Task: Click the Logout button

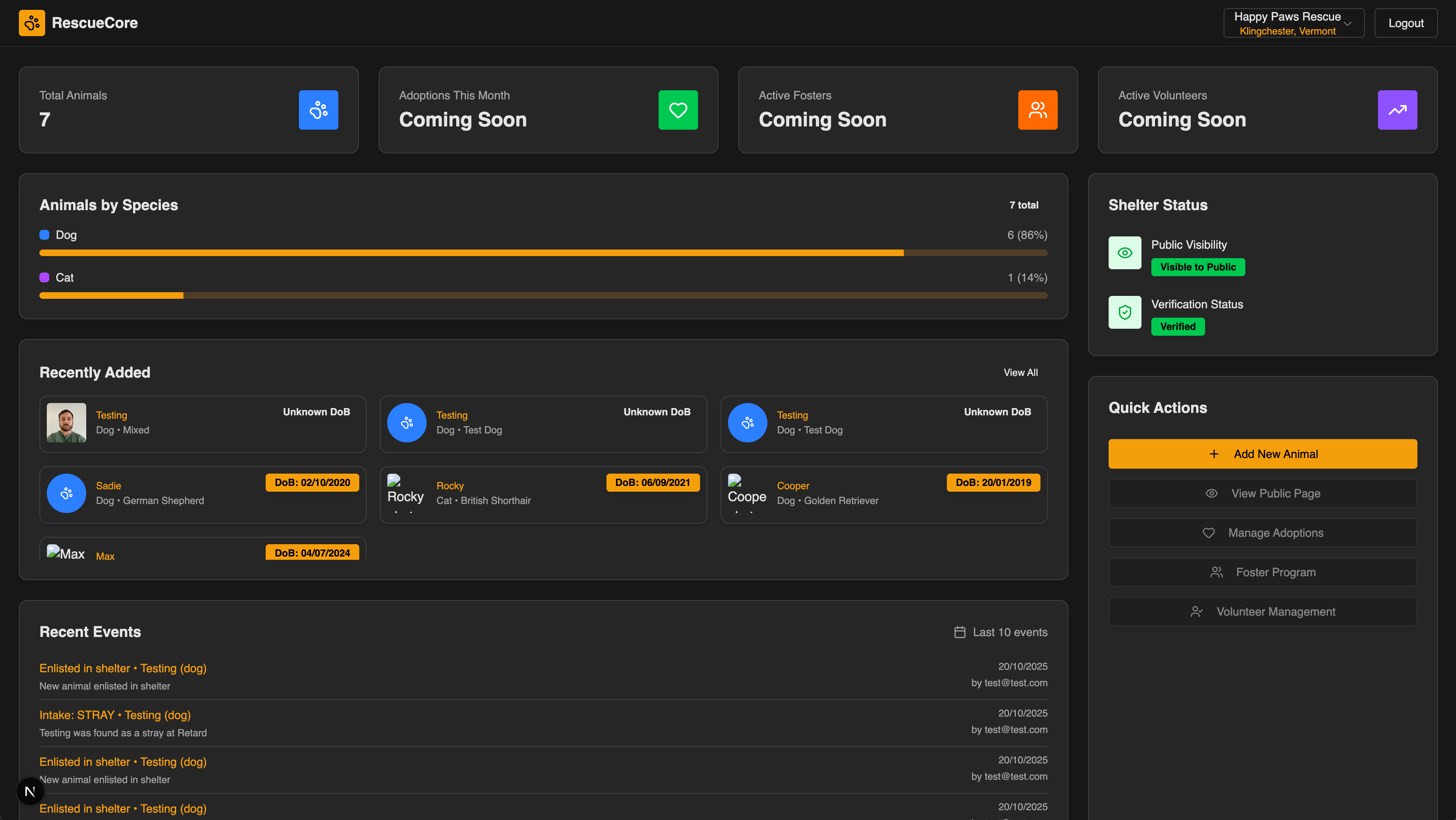Action: [x=1405, y=23]
